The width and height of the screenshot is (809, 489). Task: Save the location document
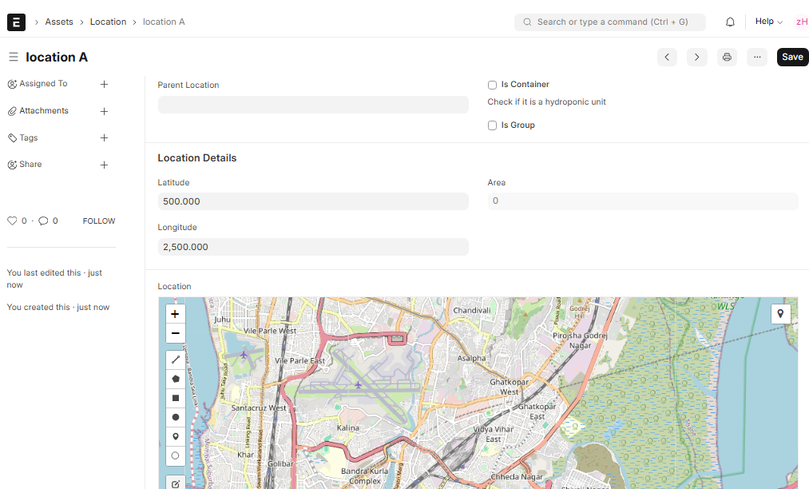(792, 57)
